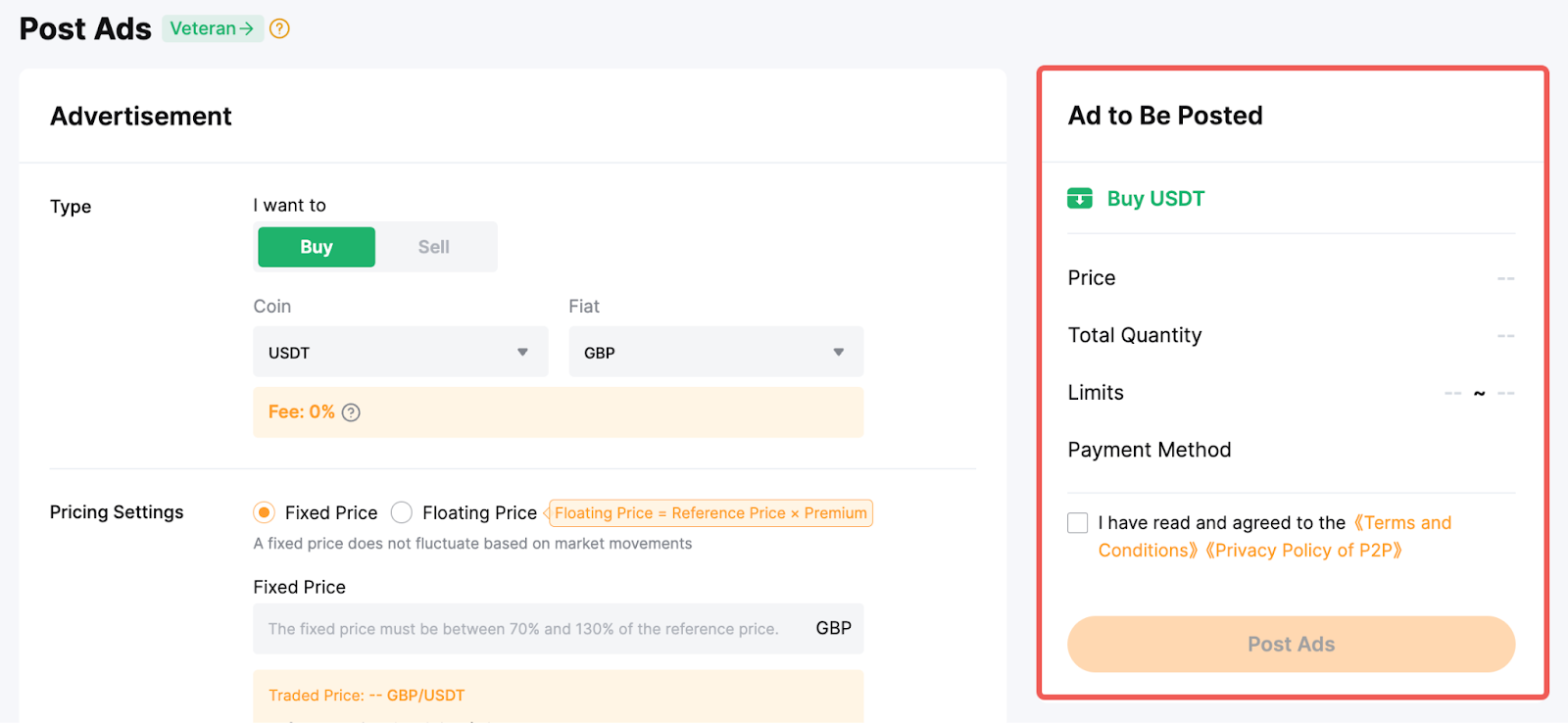Click the help question mark beside Veteran
1568x723 pixels.
click(279, 28)
